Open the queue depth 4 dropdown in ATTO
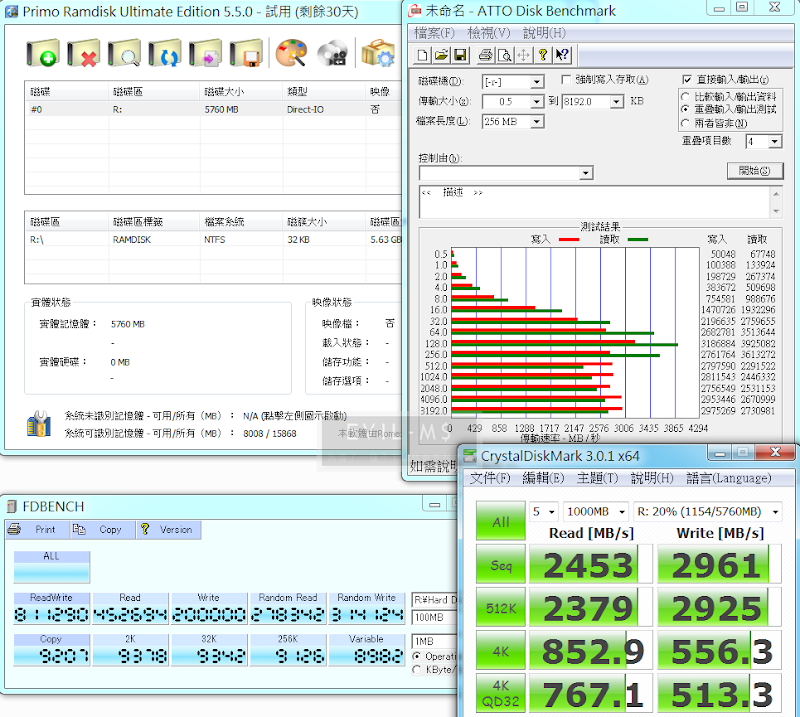Image resolution: width=800 pixels, height=717 pixels. 775,141
